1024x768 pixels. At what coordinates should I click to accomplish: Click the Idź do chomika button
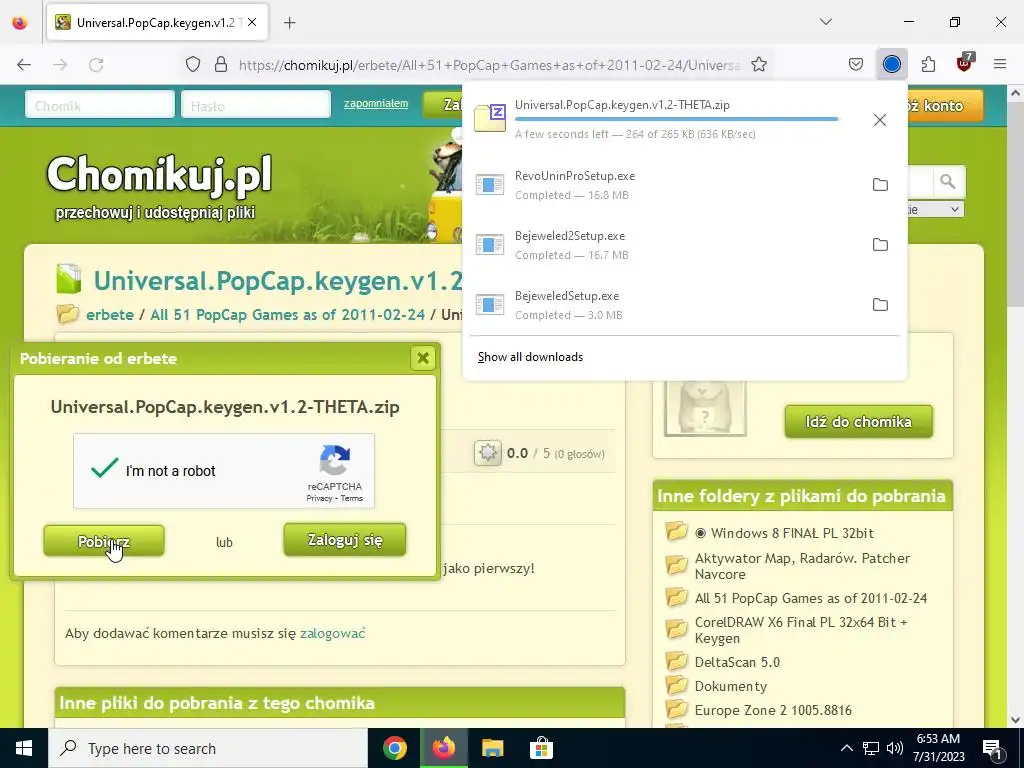[859, 421]
